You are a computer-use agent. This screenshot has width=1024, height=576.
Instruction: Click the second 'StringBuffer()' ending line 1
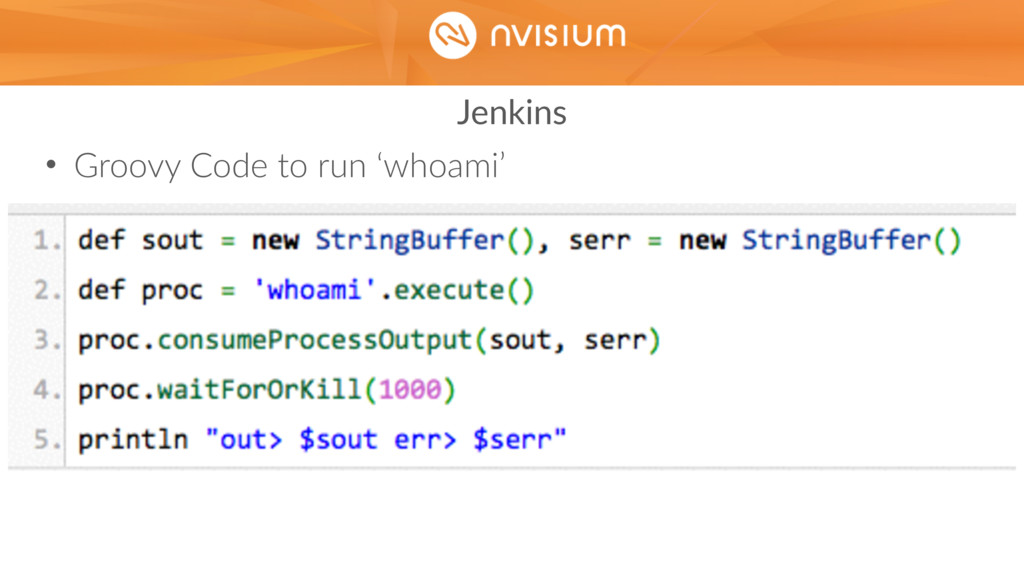pyautogui.click(x=852, y=241)
